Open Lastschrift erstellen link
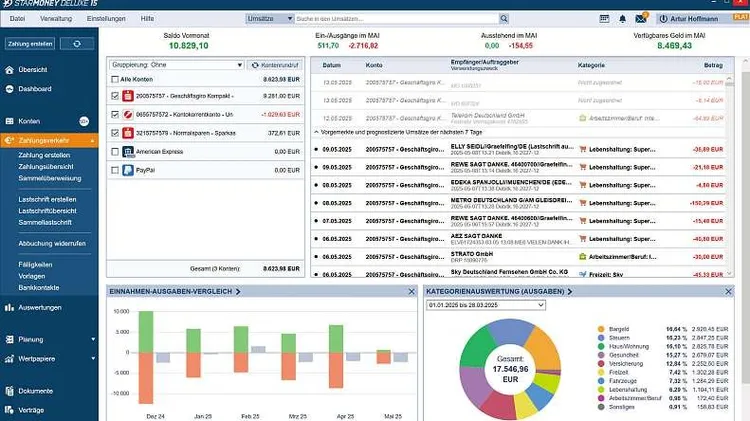The image size is (750, 421). (47, 199)
